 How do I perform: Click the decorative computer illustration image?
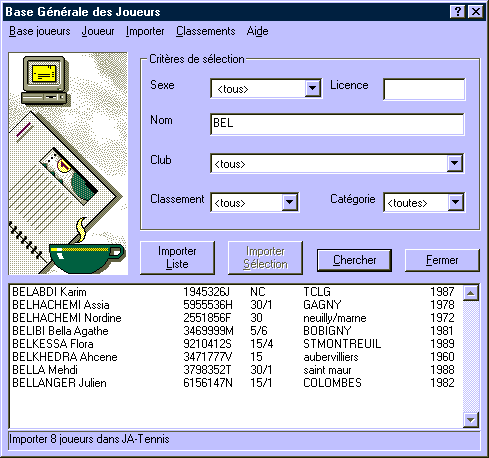68,163
